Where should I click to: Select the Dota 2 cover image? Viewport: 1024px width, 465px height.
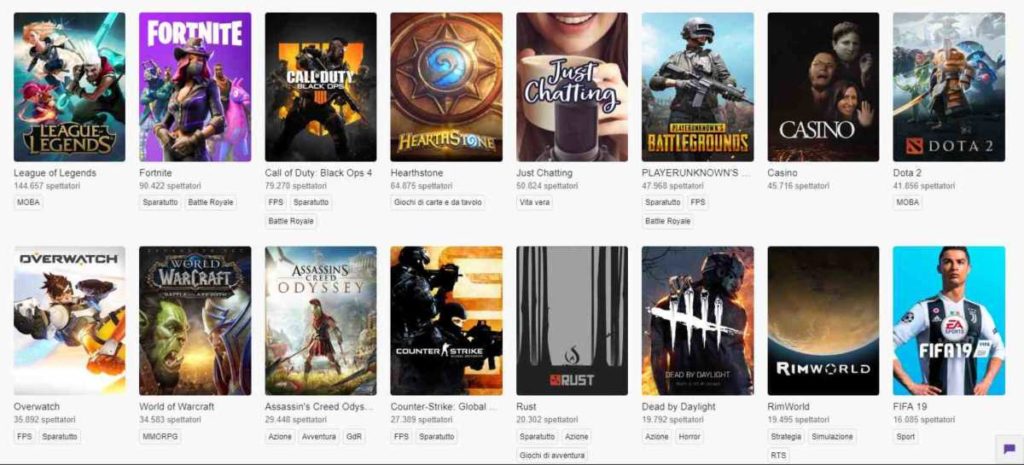coord(949,87)
